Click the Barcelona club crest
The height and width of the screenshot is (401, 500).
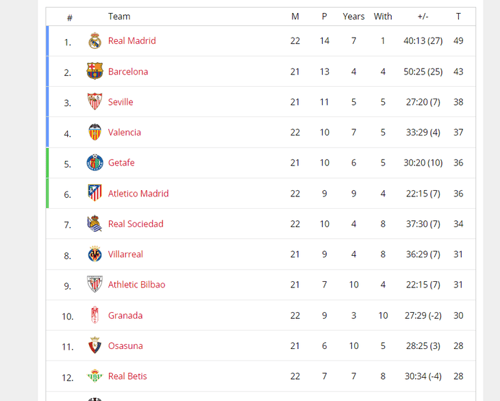[x=95, y=71]
